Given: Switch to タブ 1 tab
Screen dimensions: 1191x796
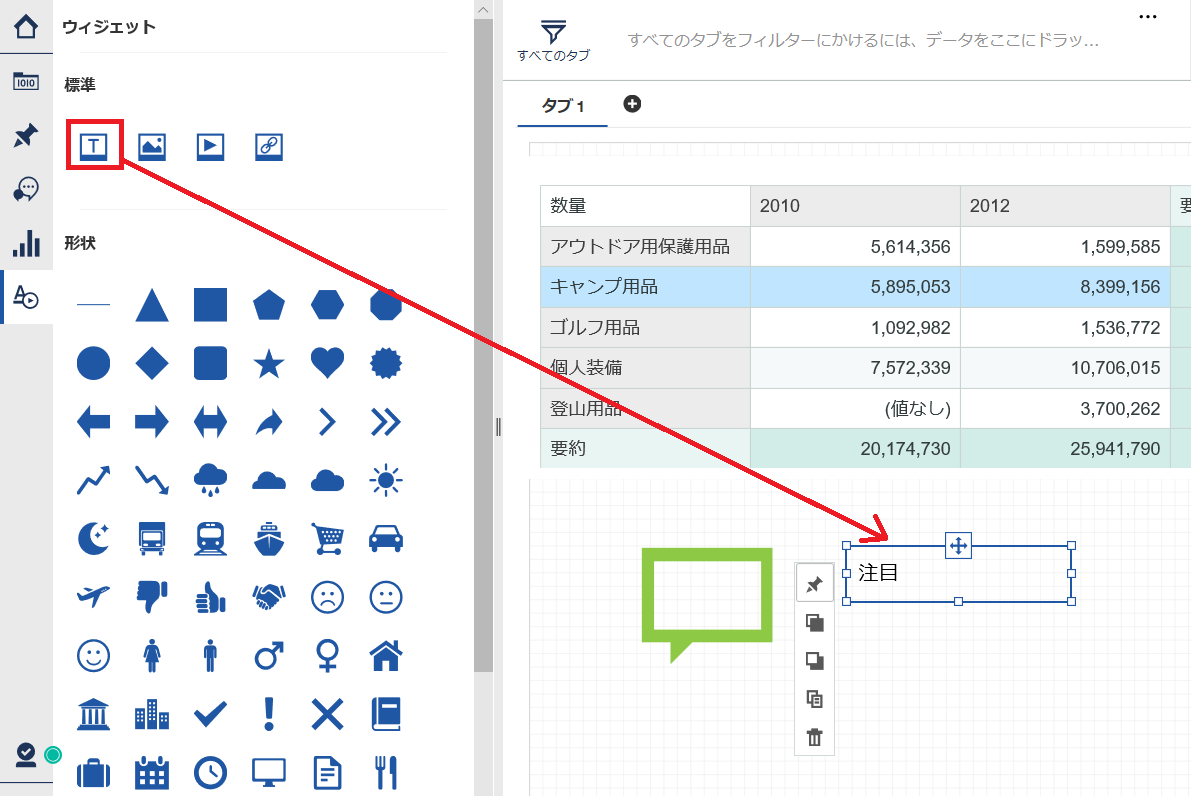Looking at the screenshot, I should (563, 106).
